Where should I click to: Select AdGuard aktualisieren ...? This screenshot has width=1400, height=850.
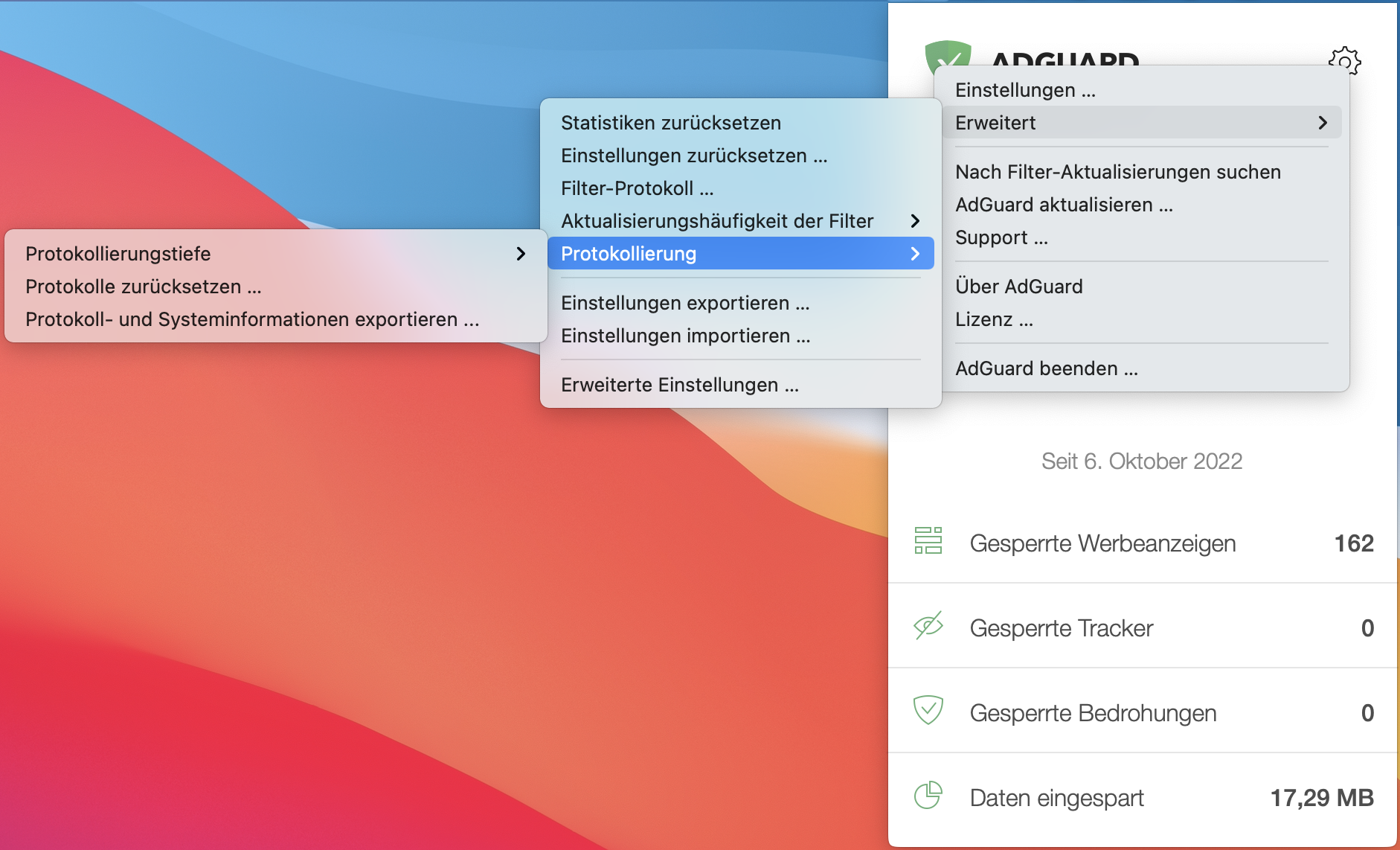tap(1142, 205)
